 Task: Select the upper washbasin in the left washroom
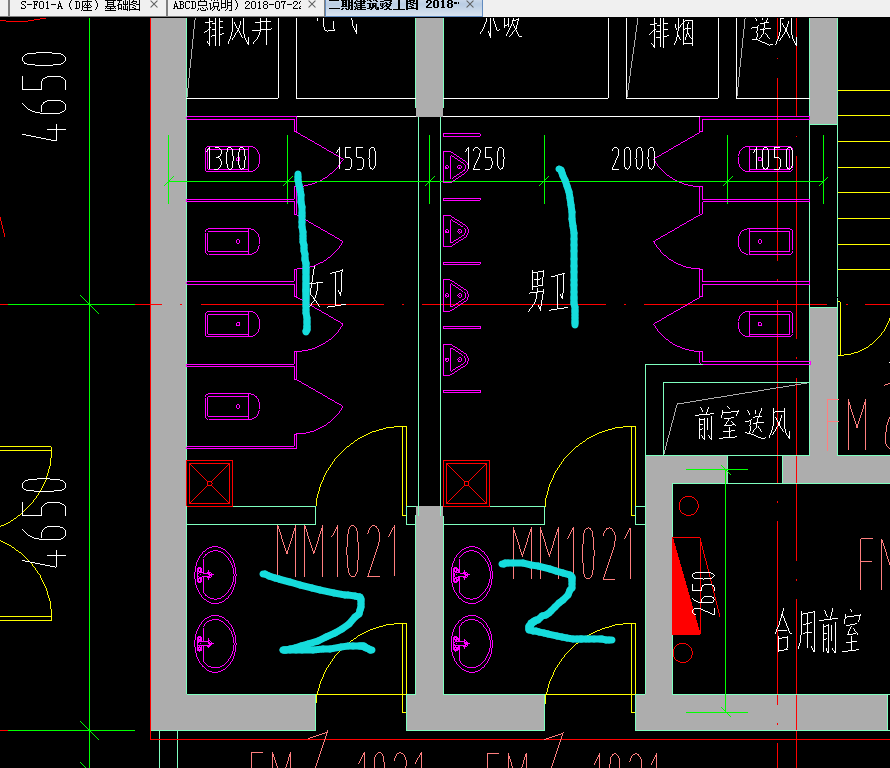[215, 575]
